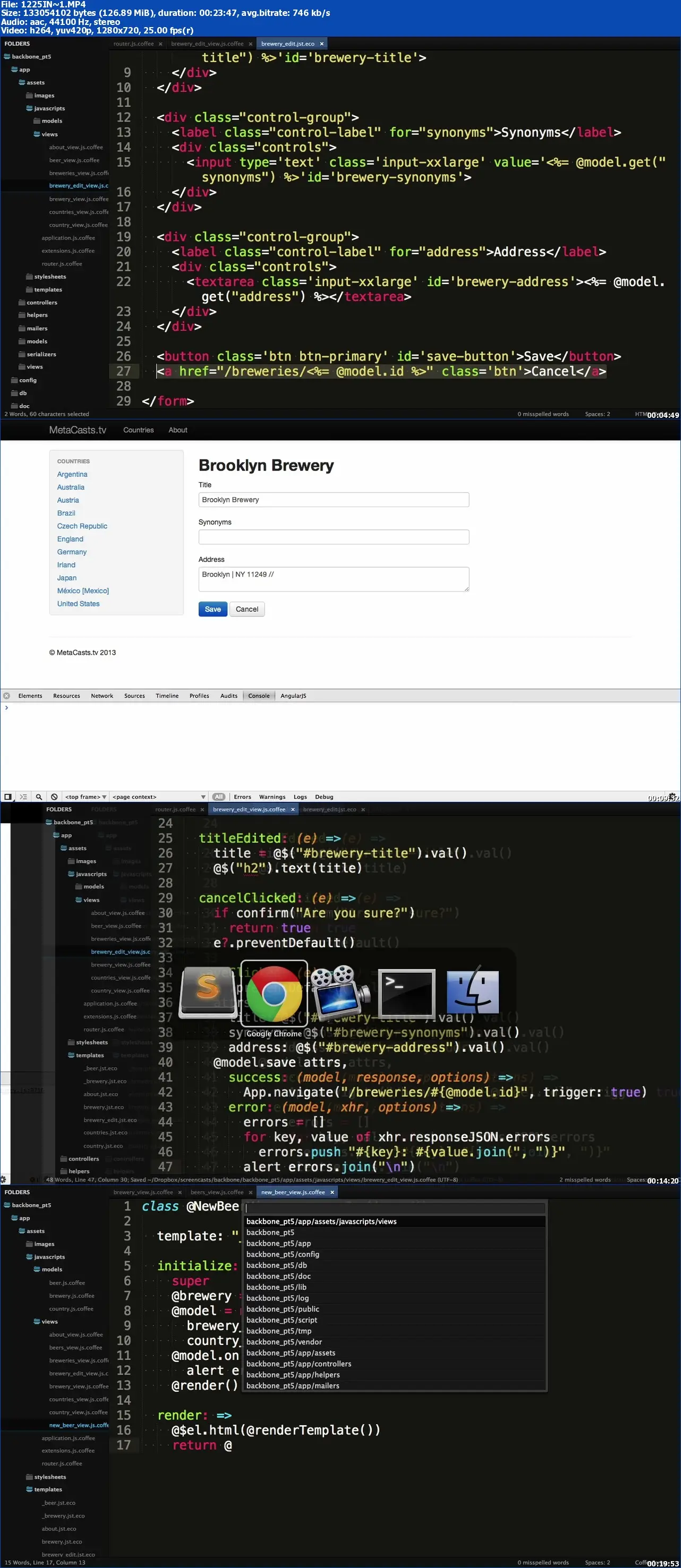681x1568 pixels.
Task: Collapse the javascripts folder in the 00:14:20 frame
Action: tap(71, 874)
